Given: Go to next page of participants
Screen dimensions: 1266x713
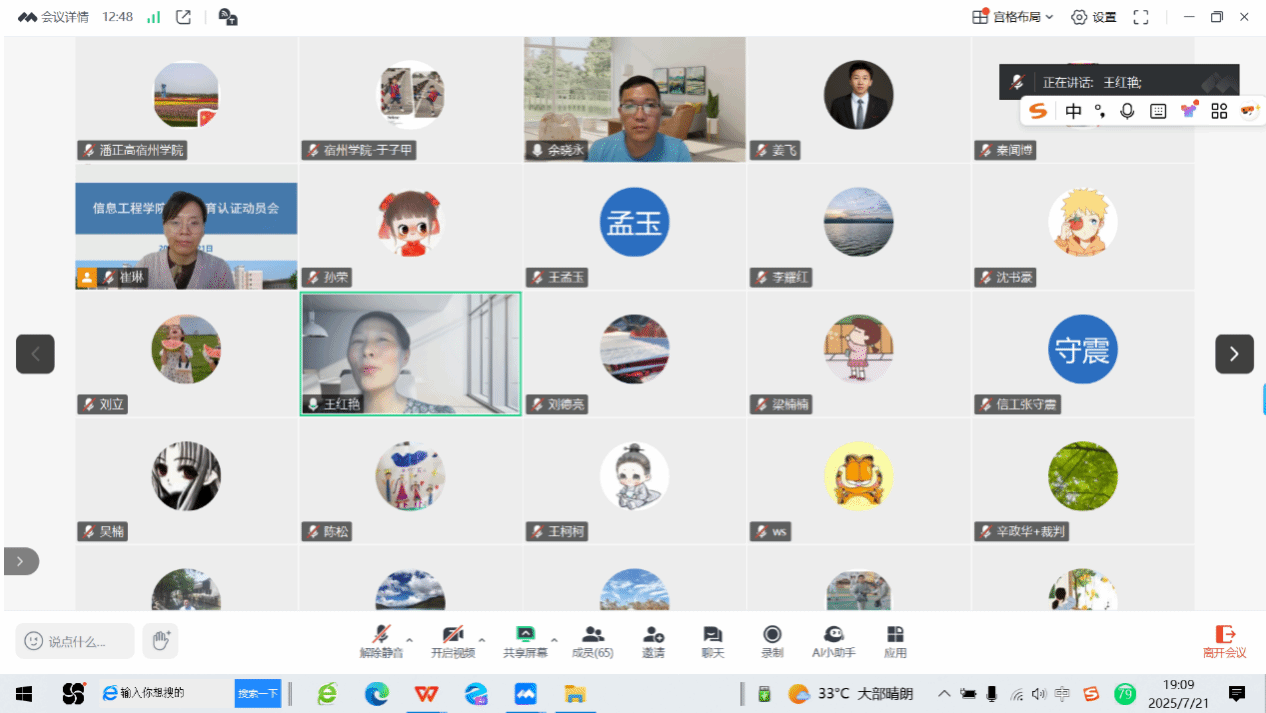Looking at the screenshot, I should click(x=1234, y=354).
